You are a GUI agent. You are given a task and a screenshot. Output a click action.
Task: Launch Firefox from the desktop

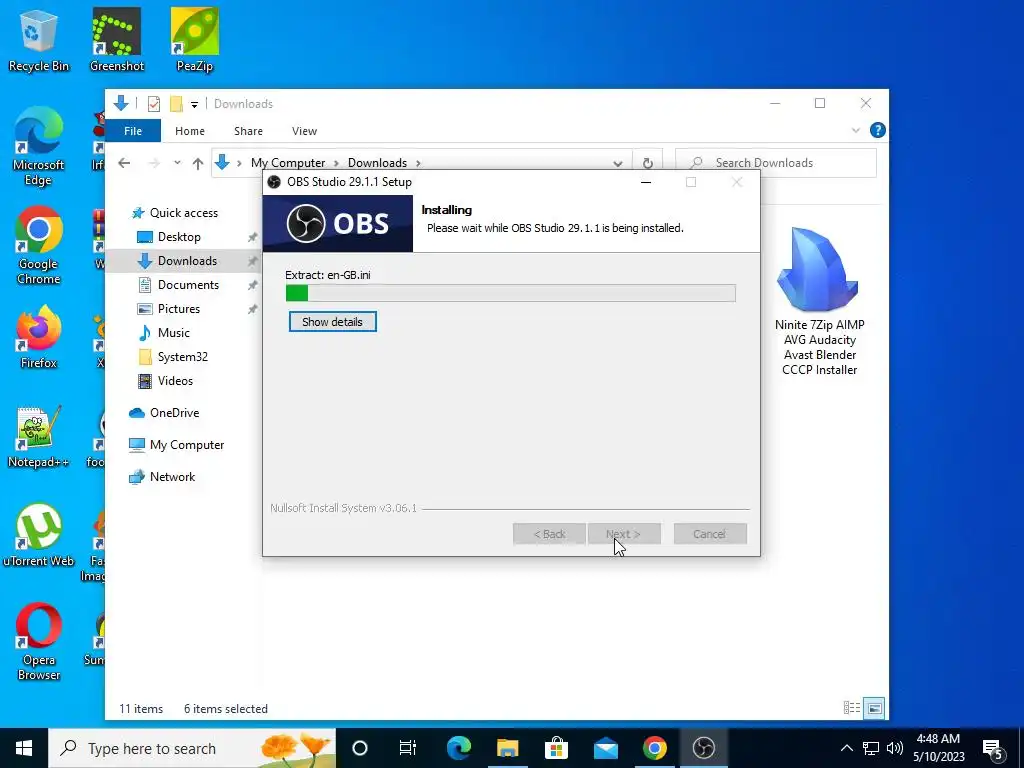[38, 338]
